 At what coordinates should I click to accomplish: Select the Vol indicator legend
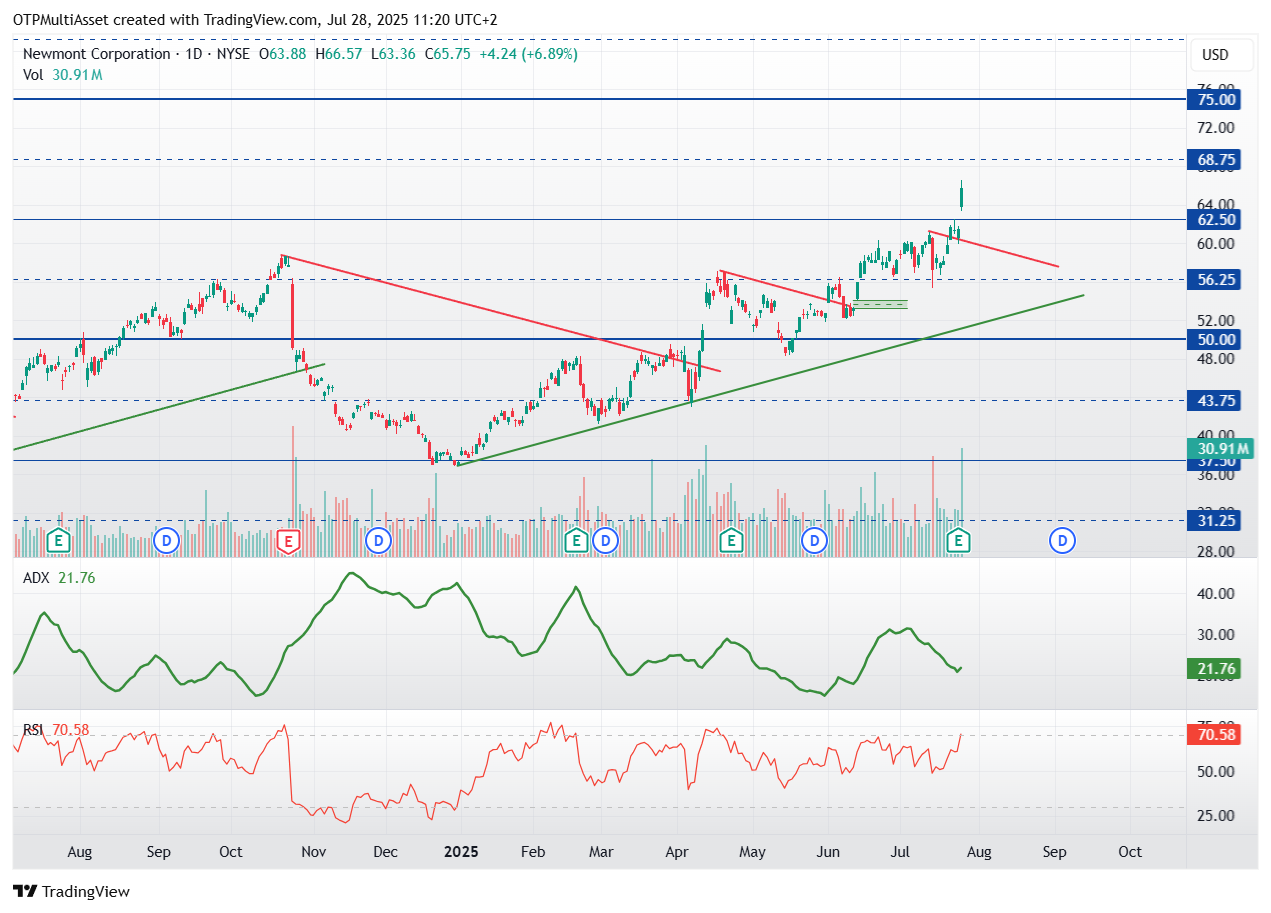pyautogui.click(x=62, y=74)
